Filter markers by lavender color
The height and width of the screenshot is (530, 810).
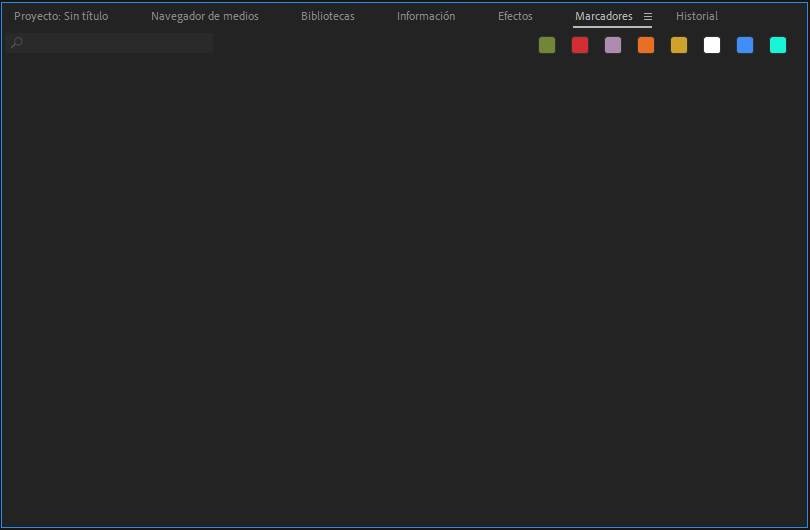click(x=613, y=45)
